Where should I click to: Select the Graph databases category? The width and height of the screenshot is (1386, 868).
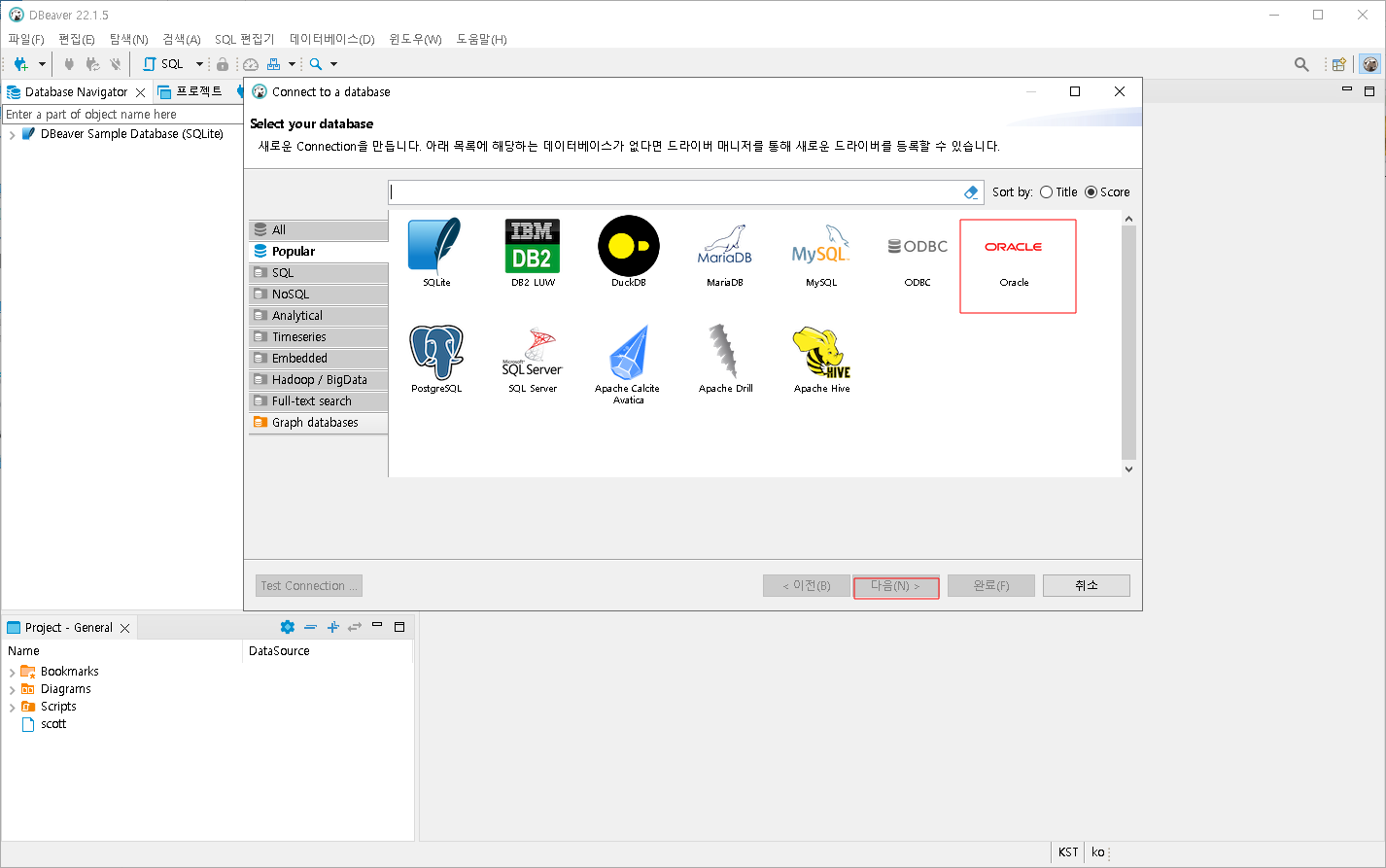point(318,423)
